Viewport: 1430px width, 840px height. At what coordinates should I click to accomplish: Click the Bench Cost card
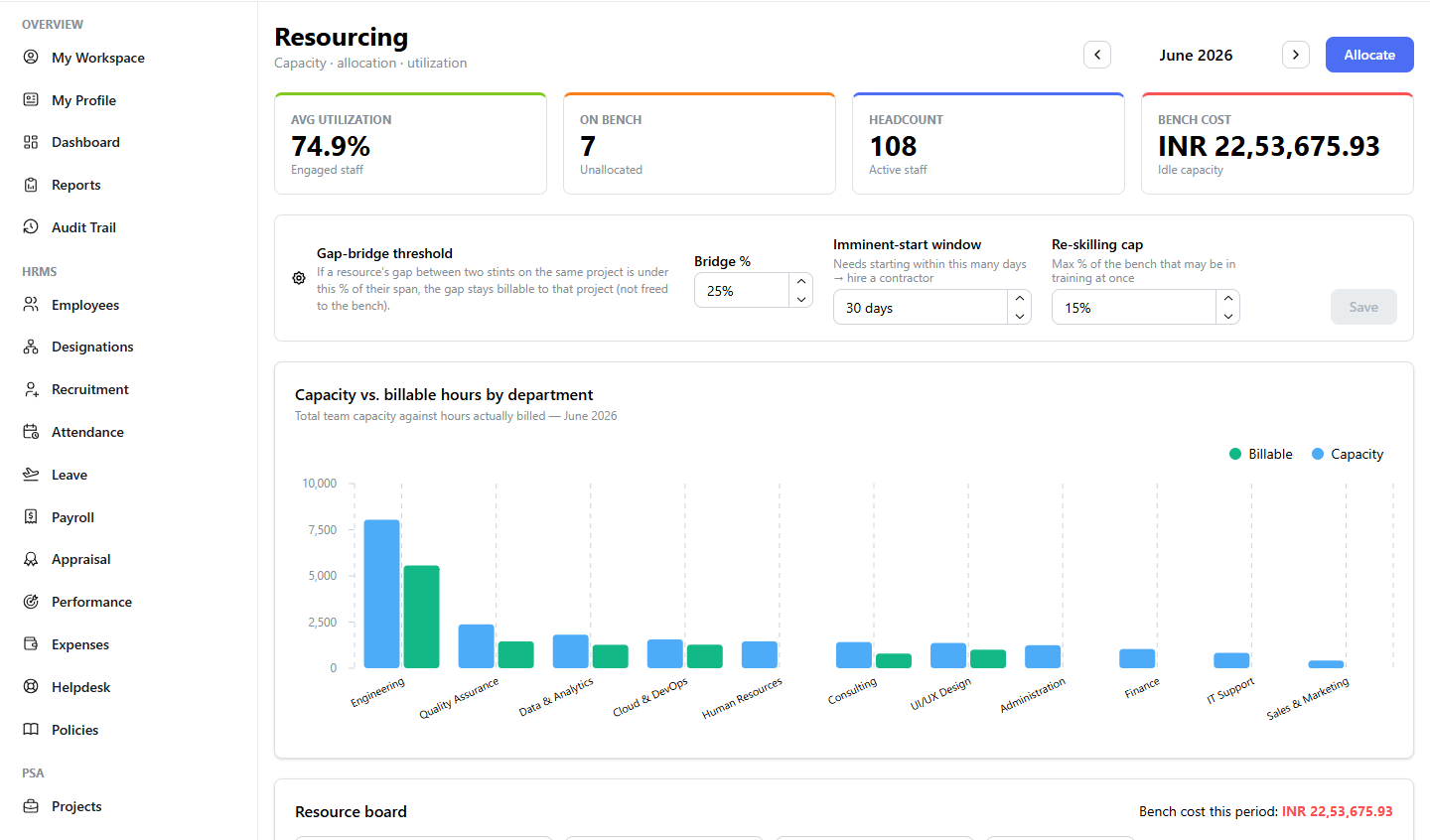1278,144
